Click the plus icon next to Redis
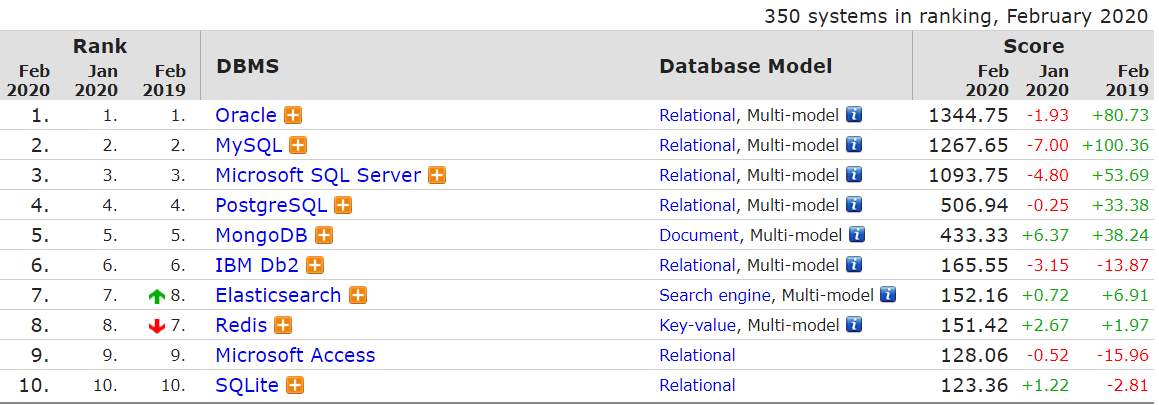 (x=282, y=325)
